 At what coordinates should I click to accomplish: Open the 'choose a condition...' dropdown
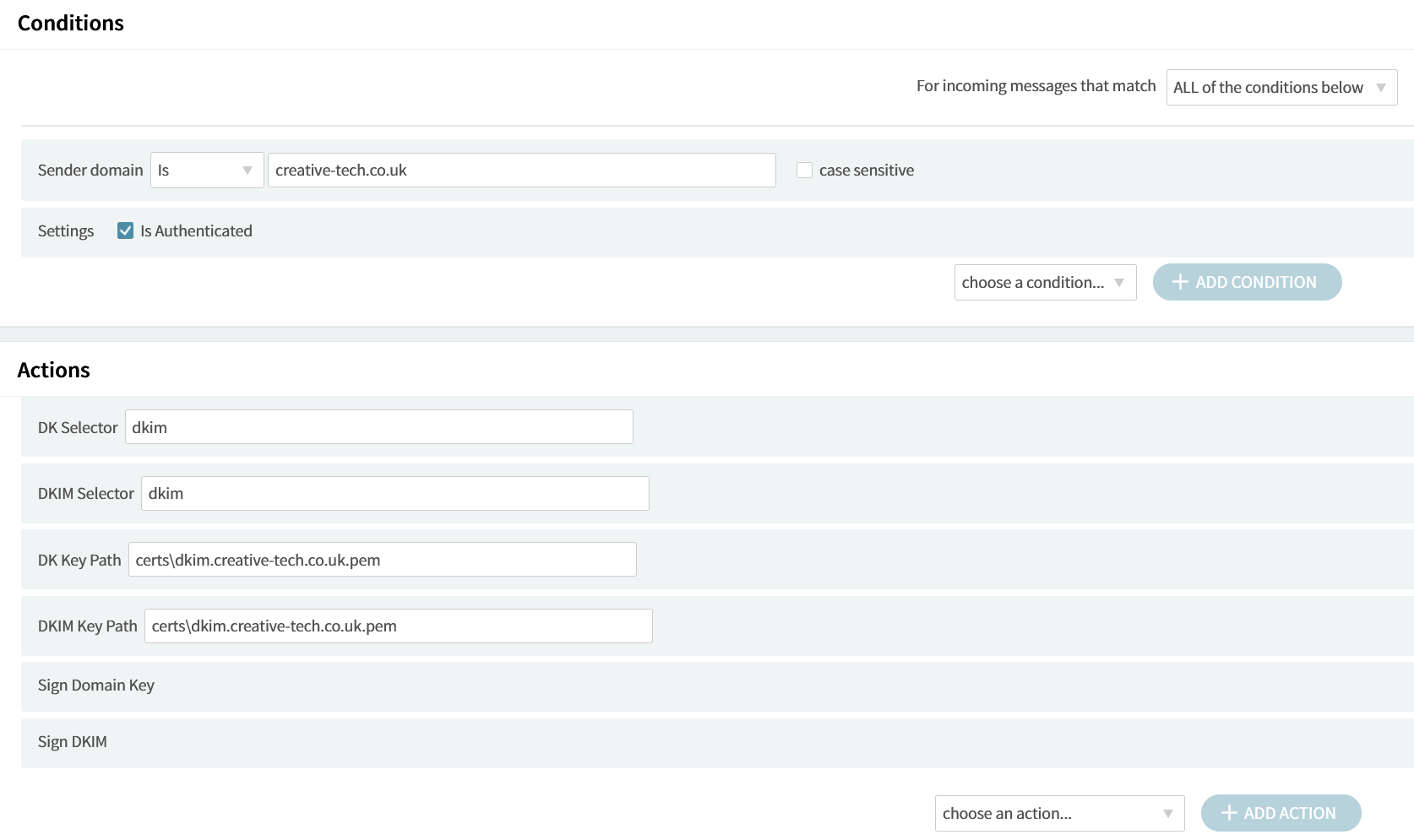[x=1045, y=282]
